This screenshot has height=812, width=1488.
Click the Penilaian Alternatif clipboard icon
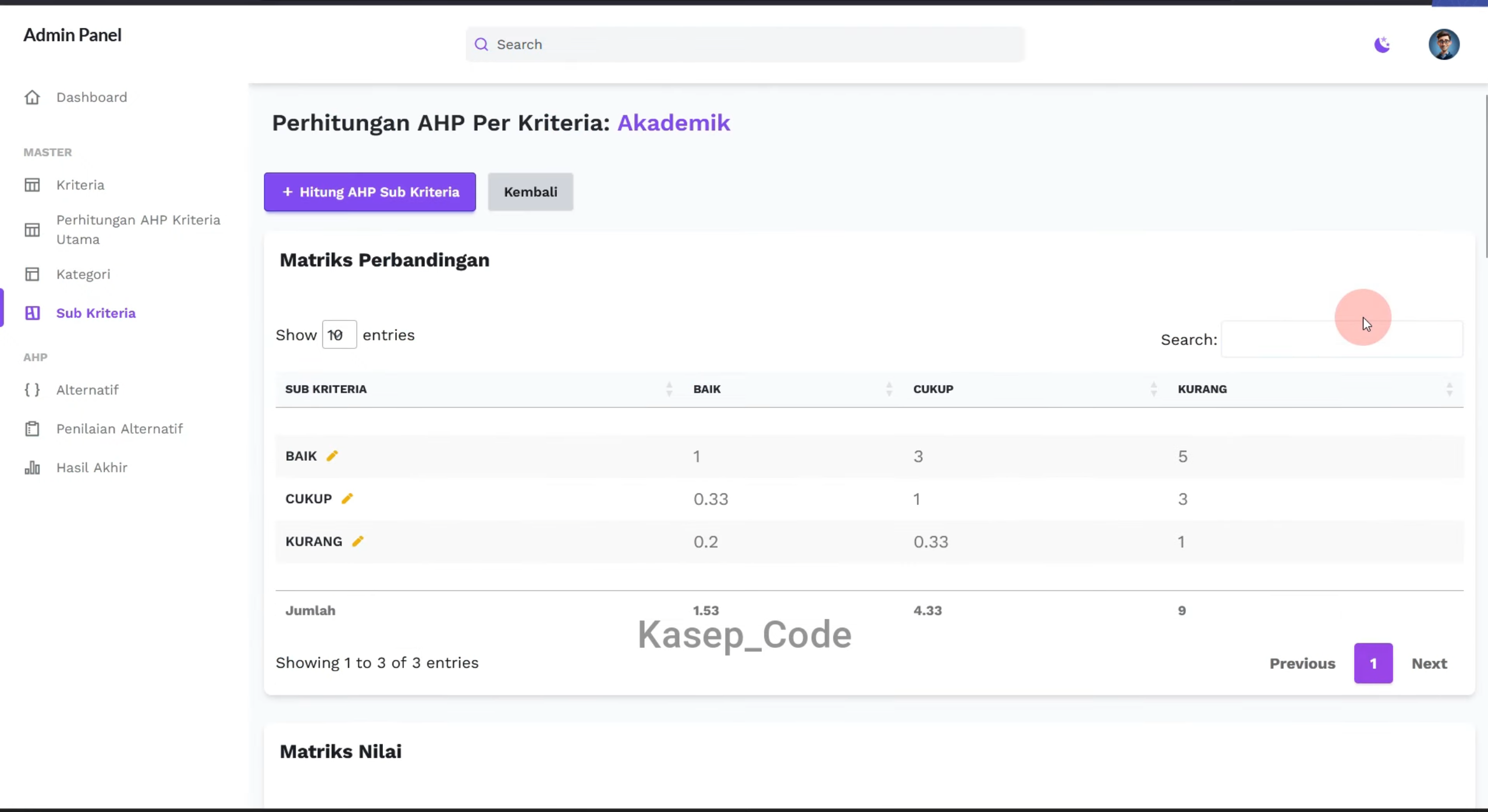click(x=32, y=429)
